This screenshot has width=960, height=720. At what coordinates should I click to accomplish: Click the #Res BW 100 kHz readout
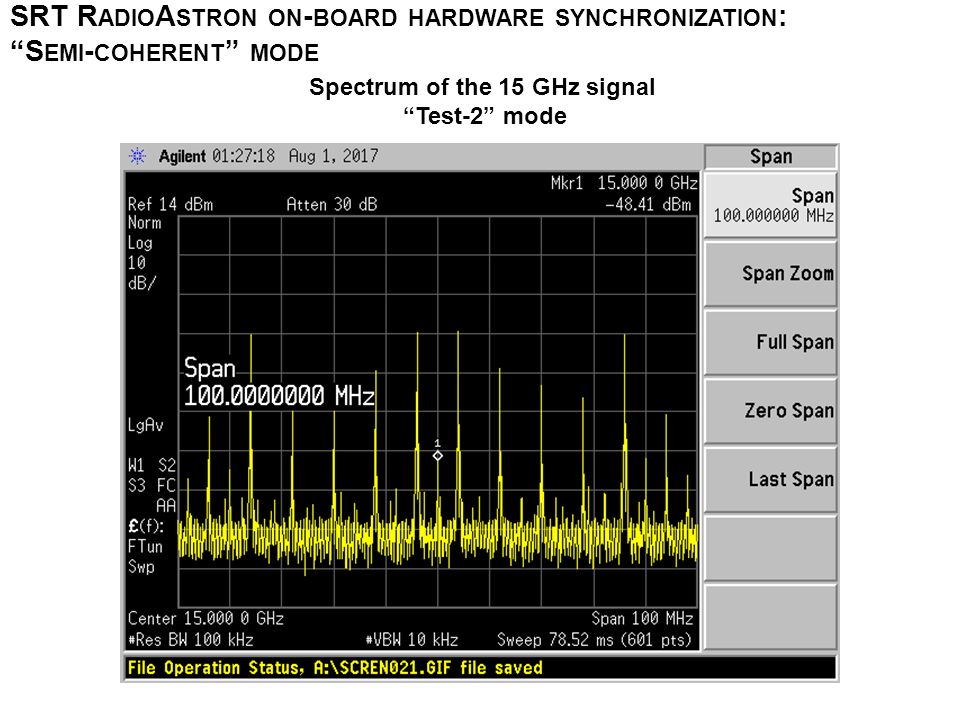[x=190, y=640]
